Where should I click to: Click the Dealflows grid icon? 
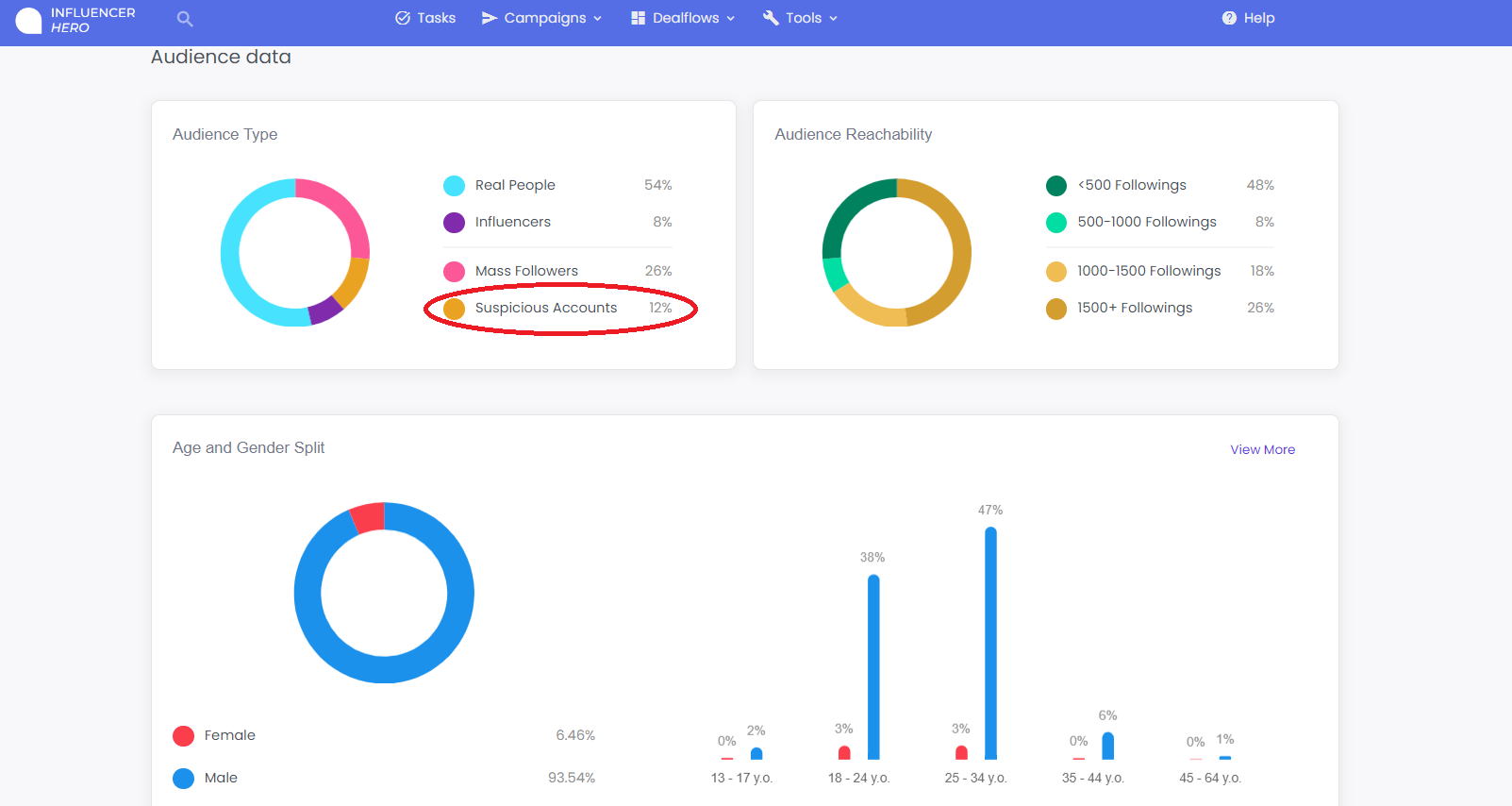click(x=639, y=18)
